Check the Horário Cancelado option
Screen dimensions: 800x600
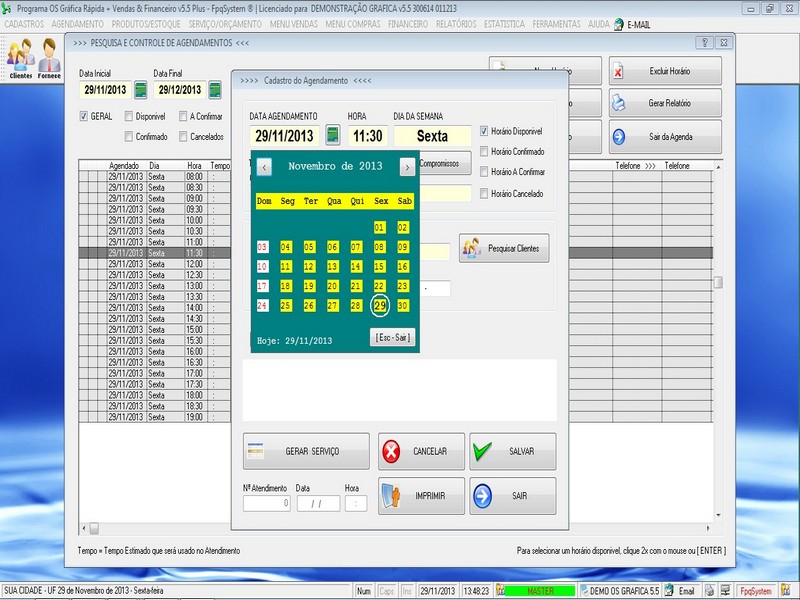(x=485, y=193)
